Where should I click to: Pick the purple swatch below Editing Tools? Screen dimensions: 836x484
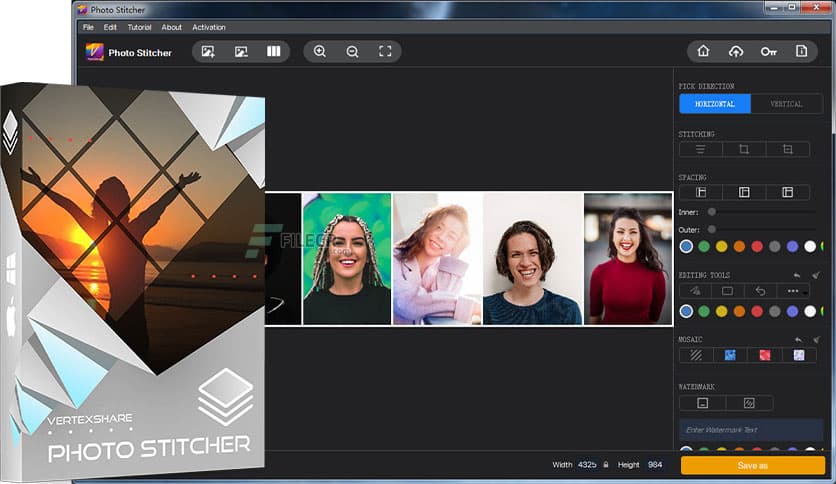click(792, 311)
